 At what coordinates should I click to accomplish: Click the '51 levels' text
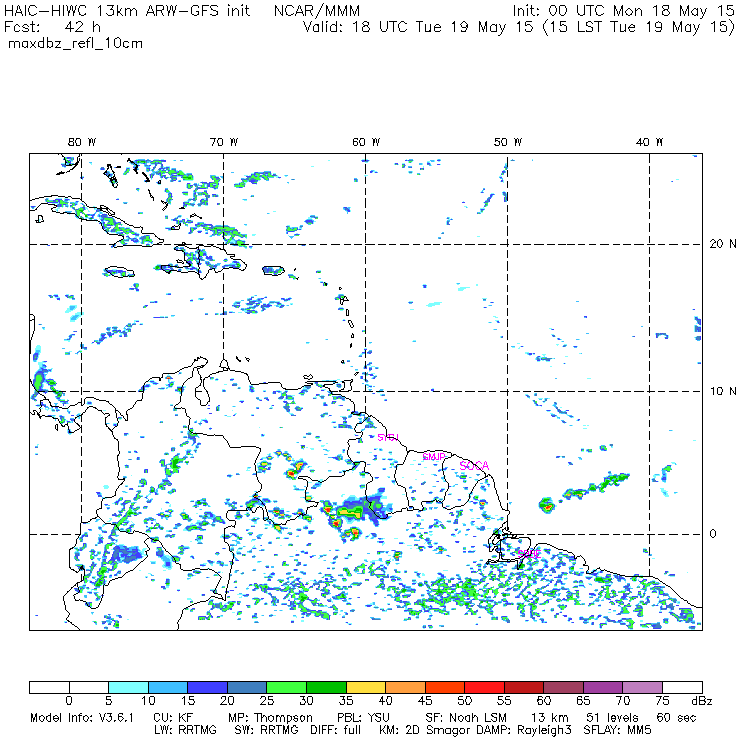[x=612, y=718]
